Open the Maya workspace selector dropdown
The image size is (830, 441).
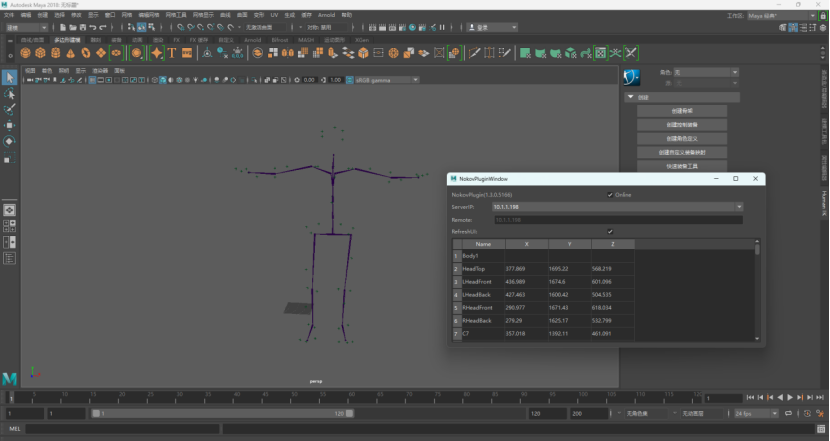click(x=781, y=16)
